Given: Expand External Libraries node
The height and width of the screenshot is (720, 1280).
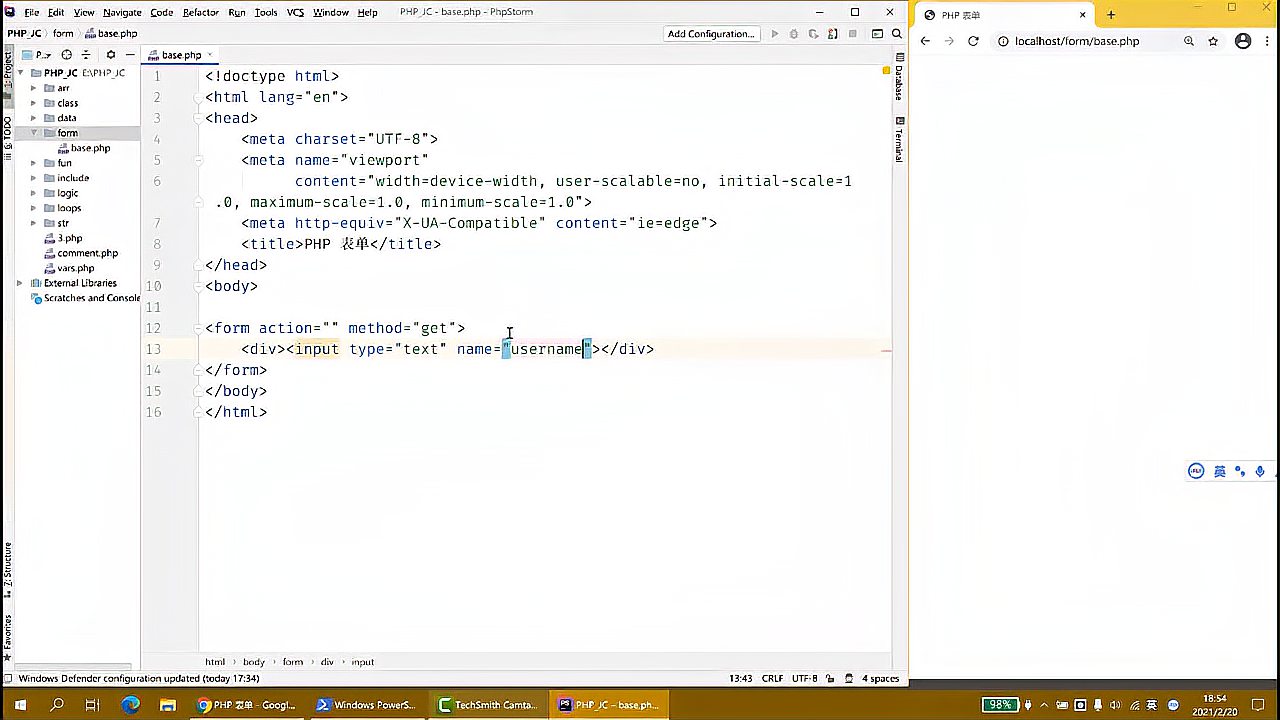Looking at the screenshot, I should click(21, 283).
